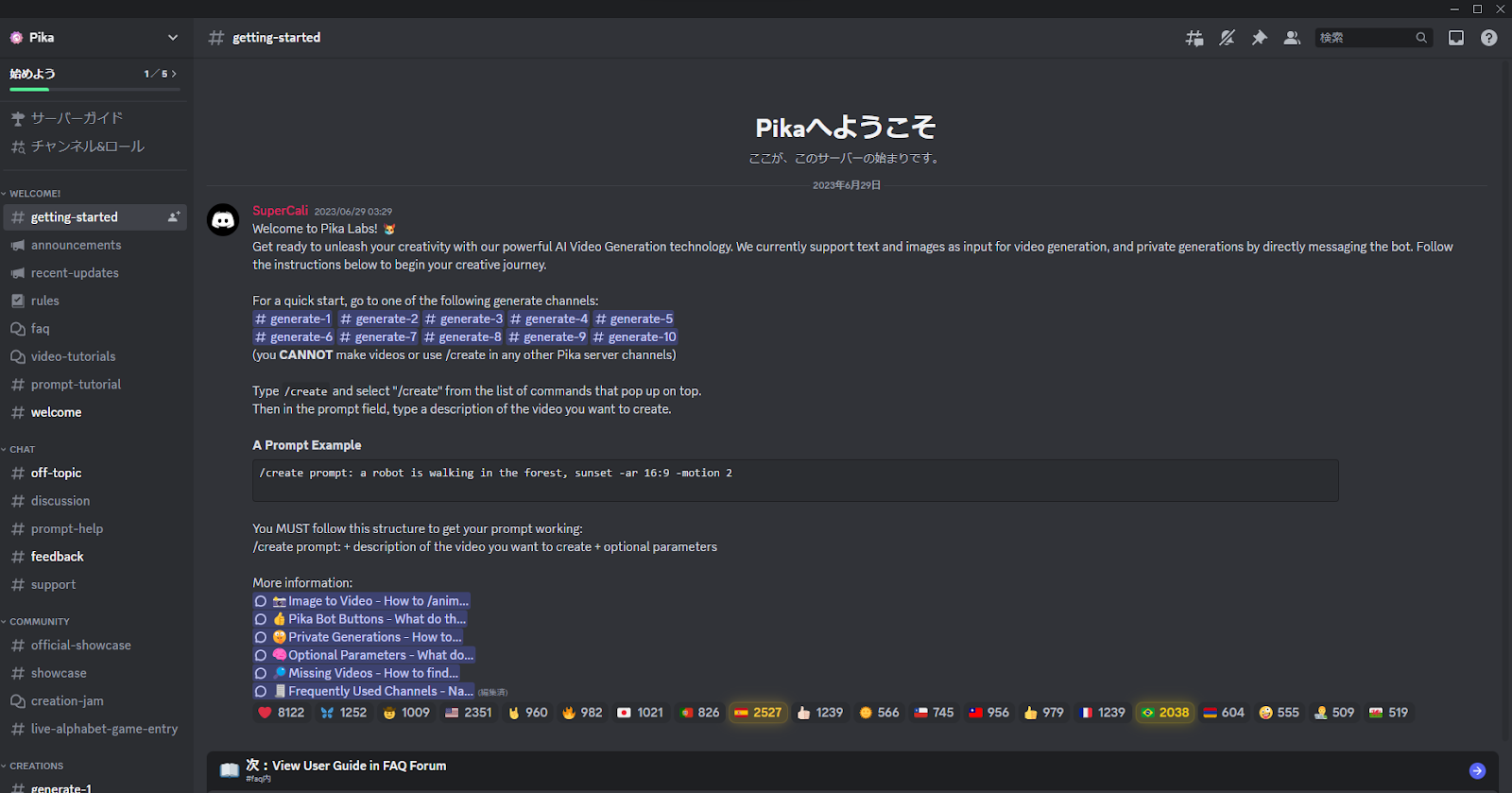Toggle the fire reaction 982

581,713
